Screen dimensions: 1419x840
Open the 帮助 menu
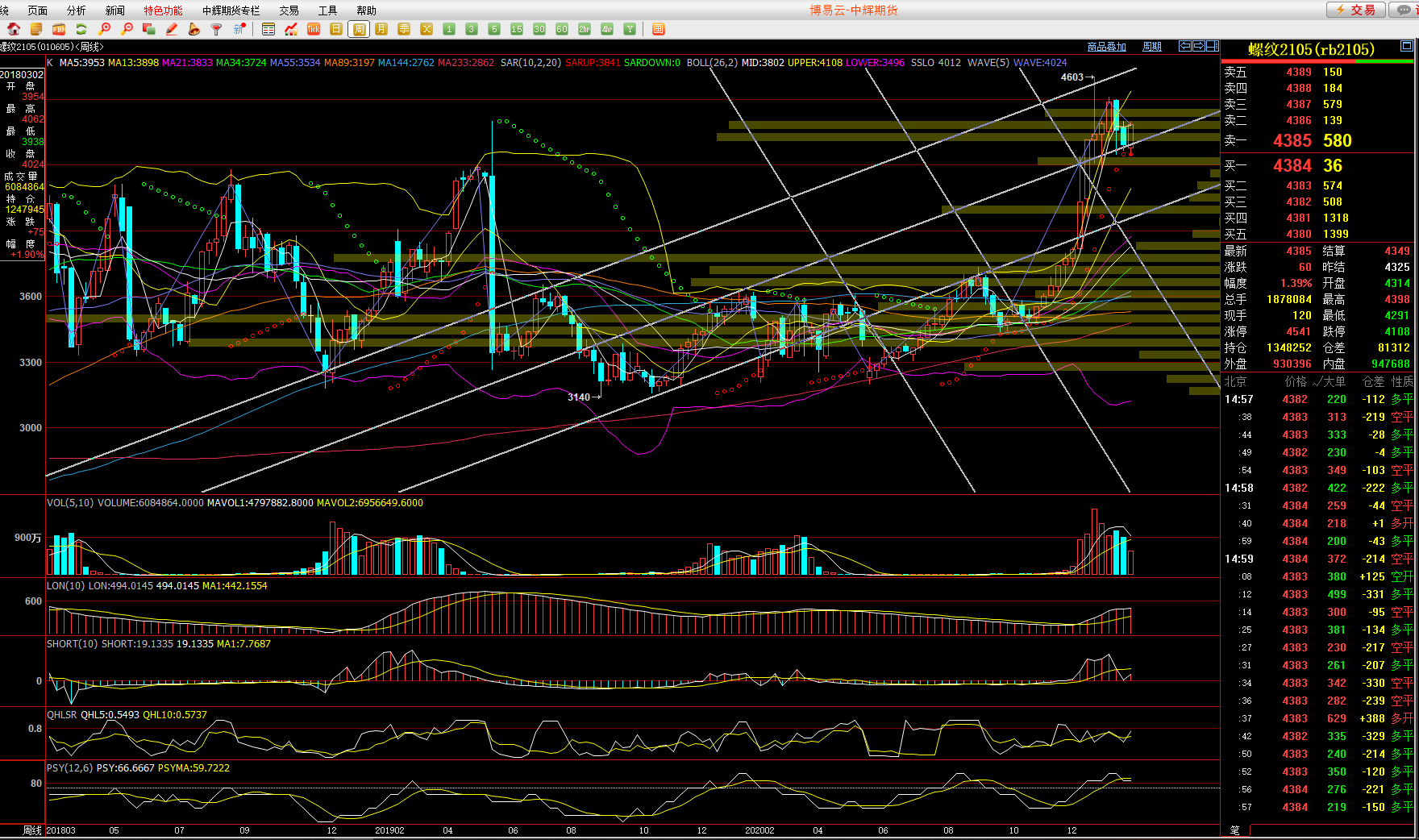(x=366, y=10)
